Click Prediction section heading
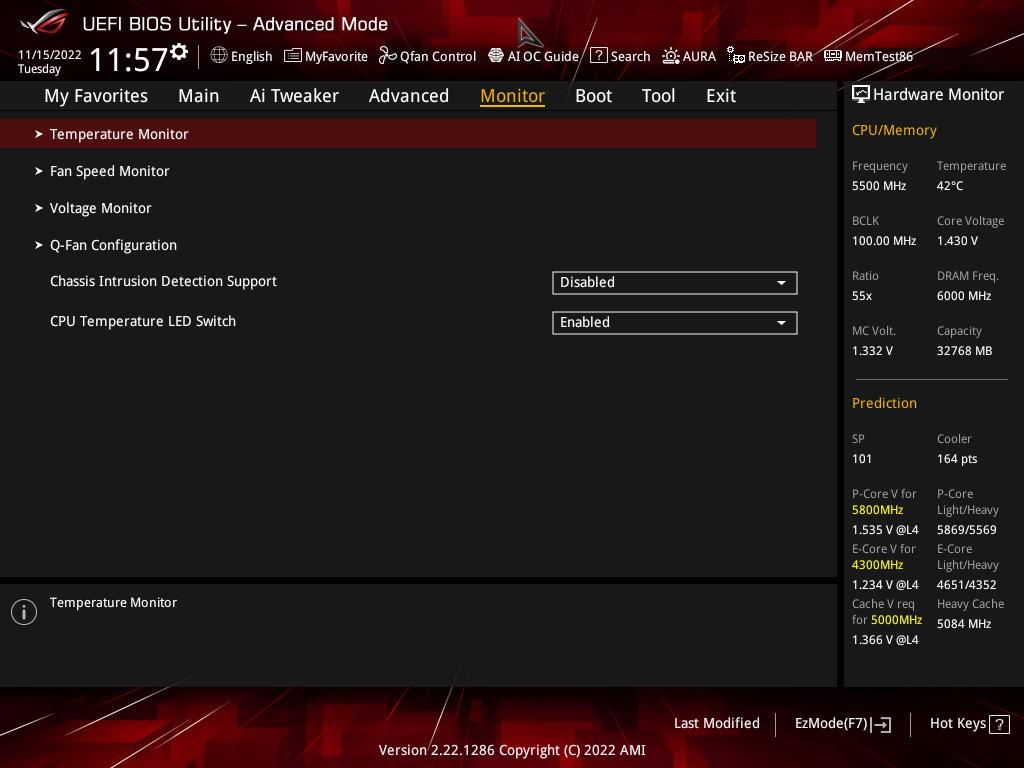The height and width of the screenshot is (768, 1024). (884, 403)
